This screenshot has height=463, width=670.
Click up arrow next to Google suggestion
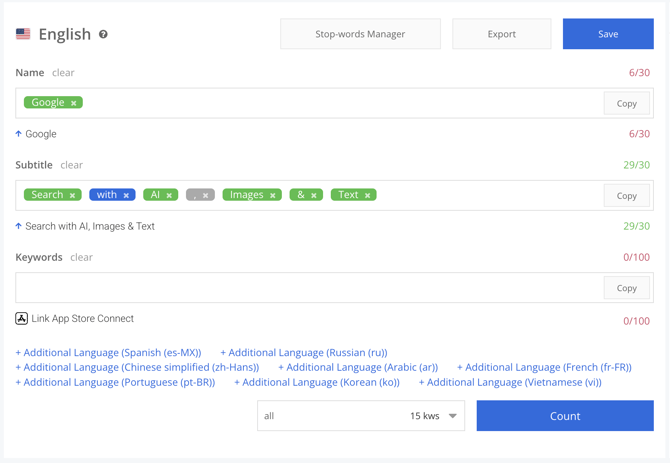pos(19,134)
